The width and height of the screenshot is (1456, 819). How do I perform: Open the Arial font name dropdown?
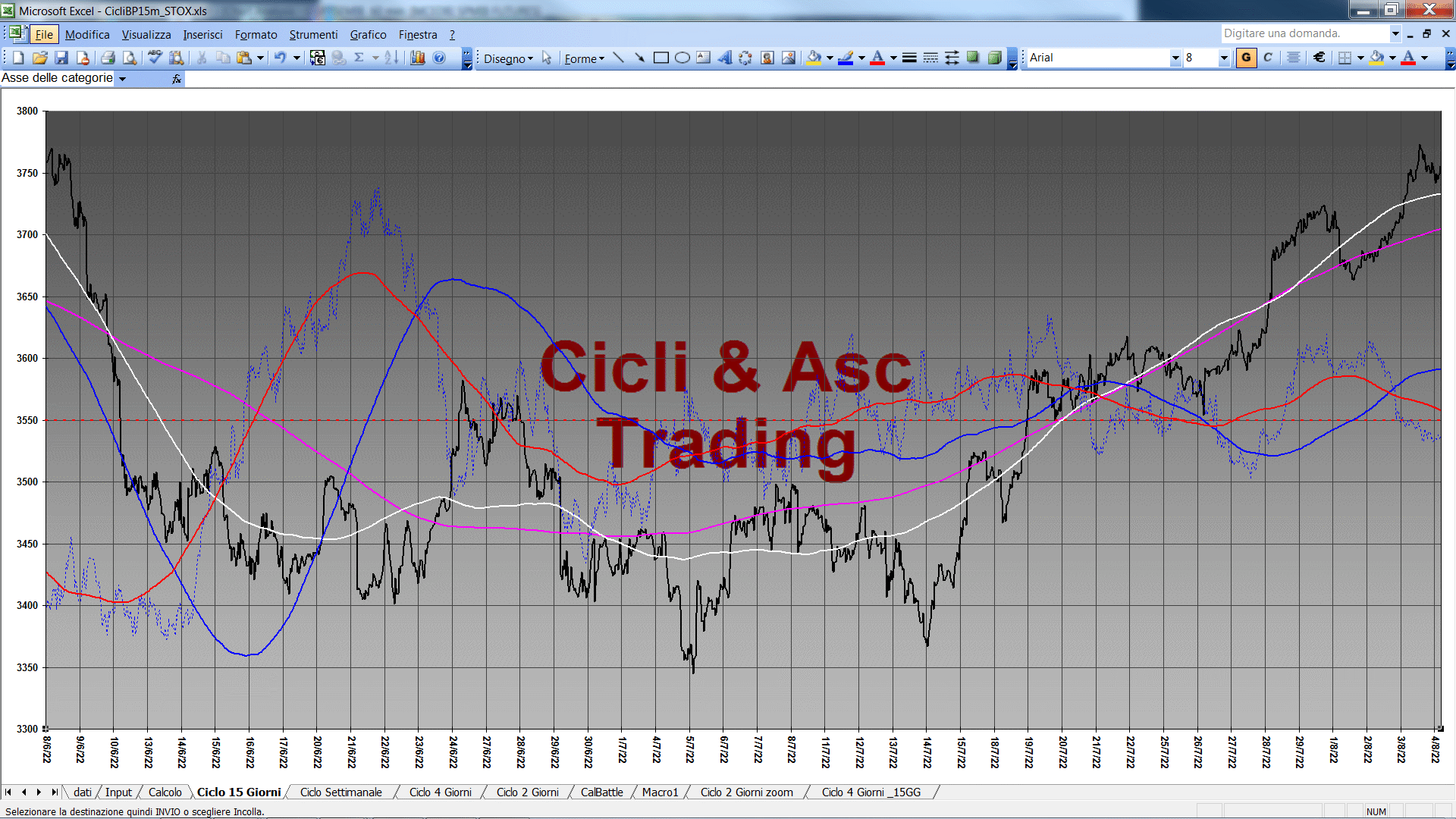coord(1175,58)
